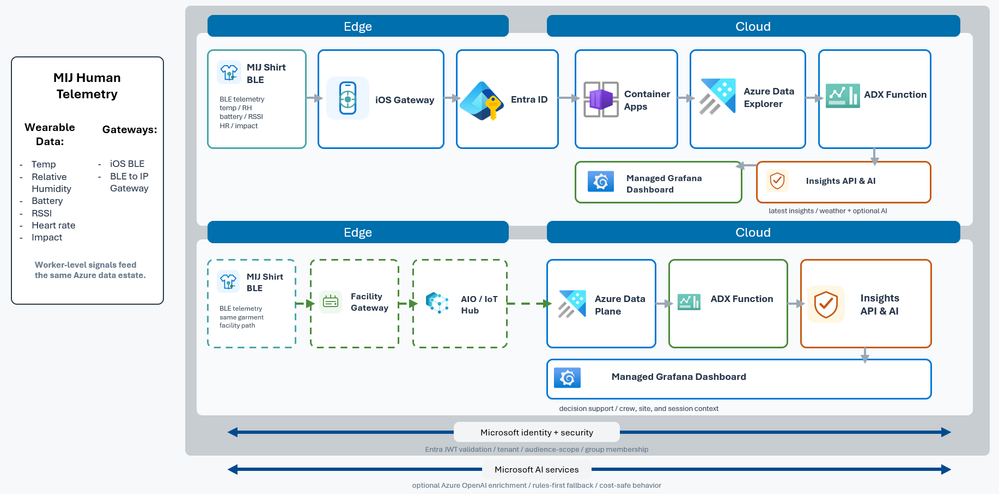The width and height of the screenshot is (999, 494).
Task: Click the 'Azure Data Explorer' label text
Action: [x=769, y=98]
